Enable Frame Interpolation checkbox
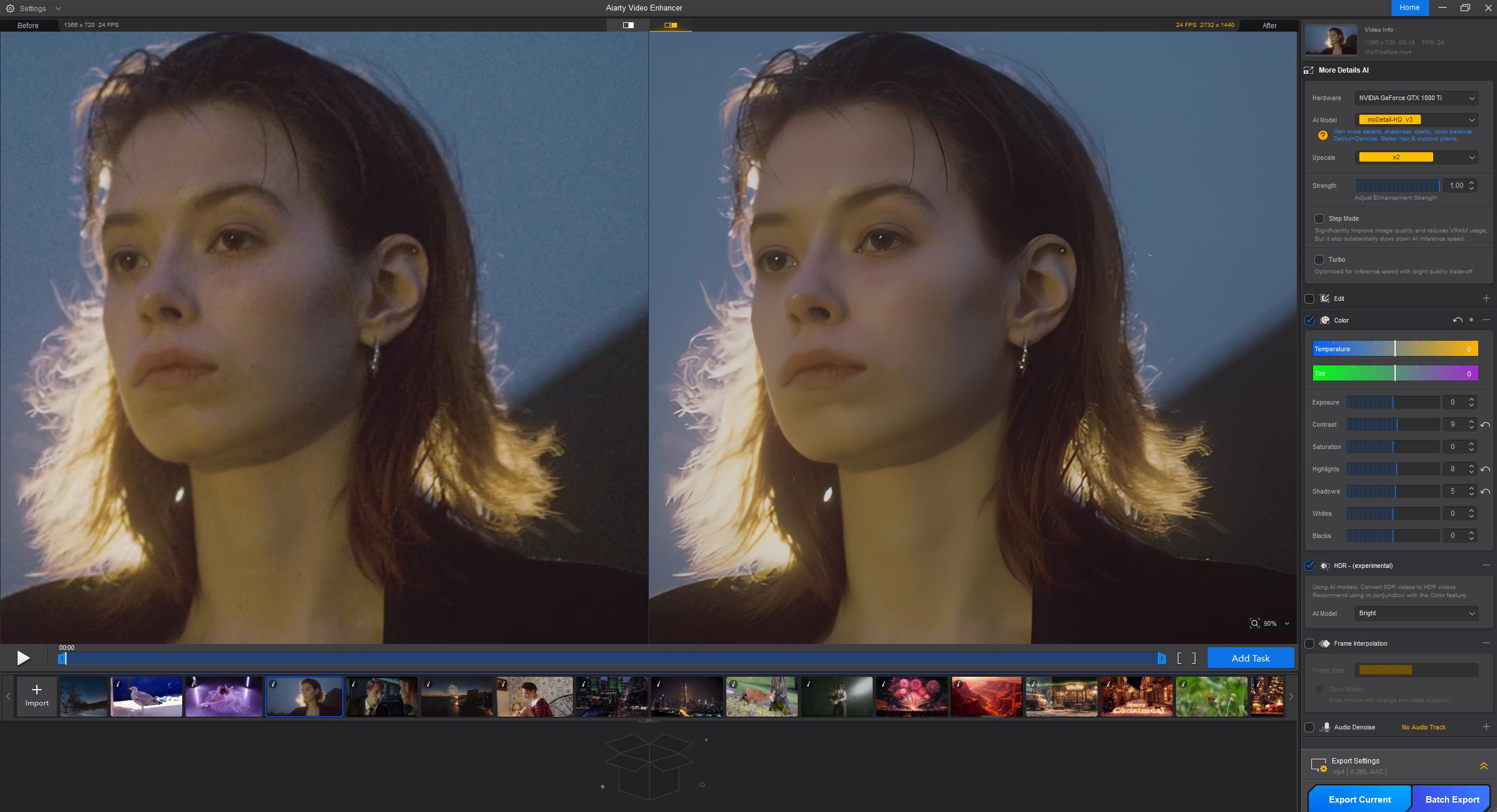 tap(1310, 643)
